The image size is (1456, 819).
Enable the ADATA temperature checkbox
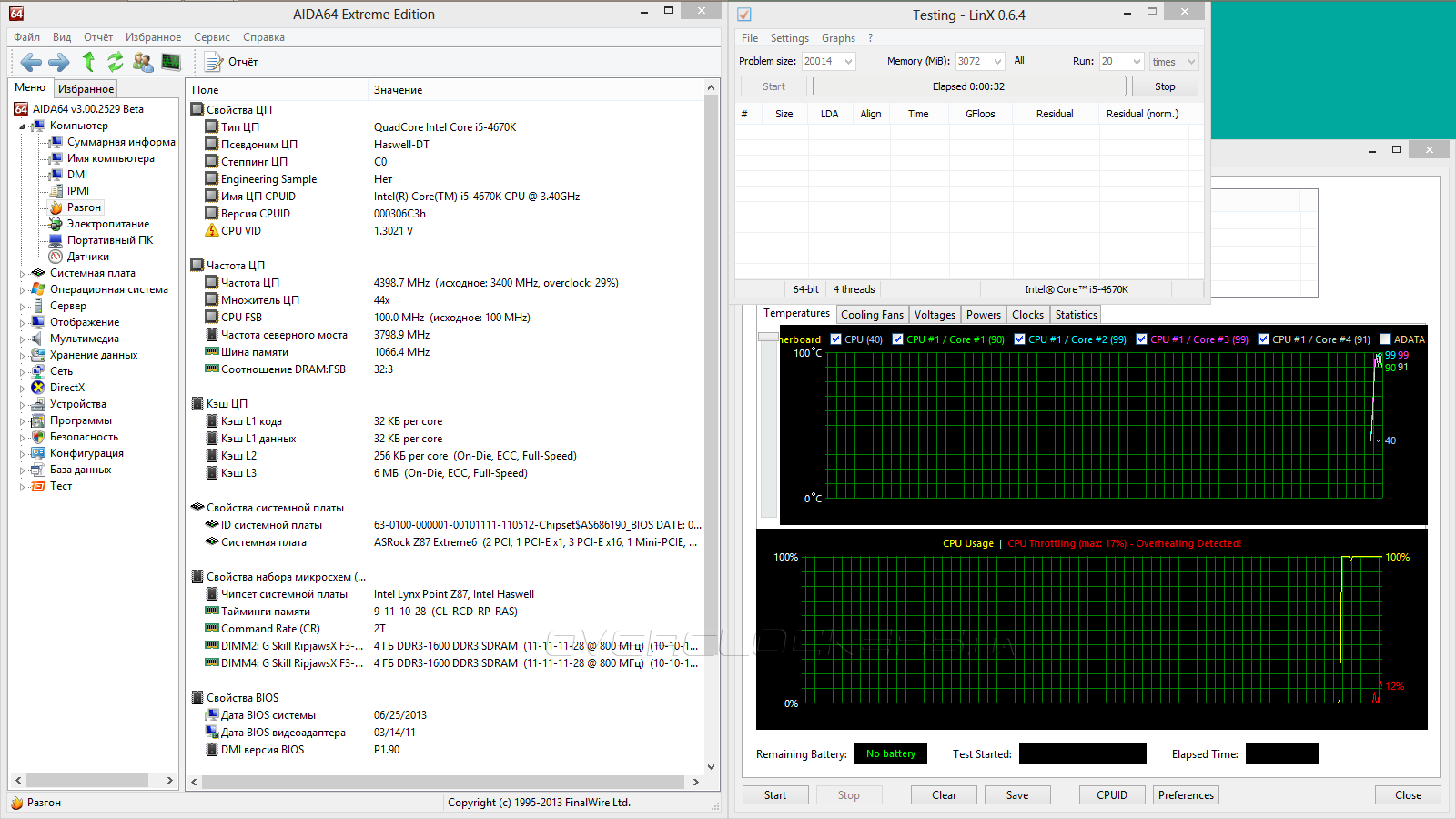click(1386, 339)
